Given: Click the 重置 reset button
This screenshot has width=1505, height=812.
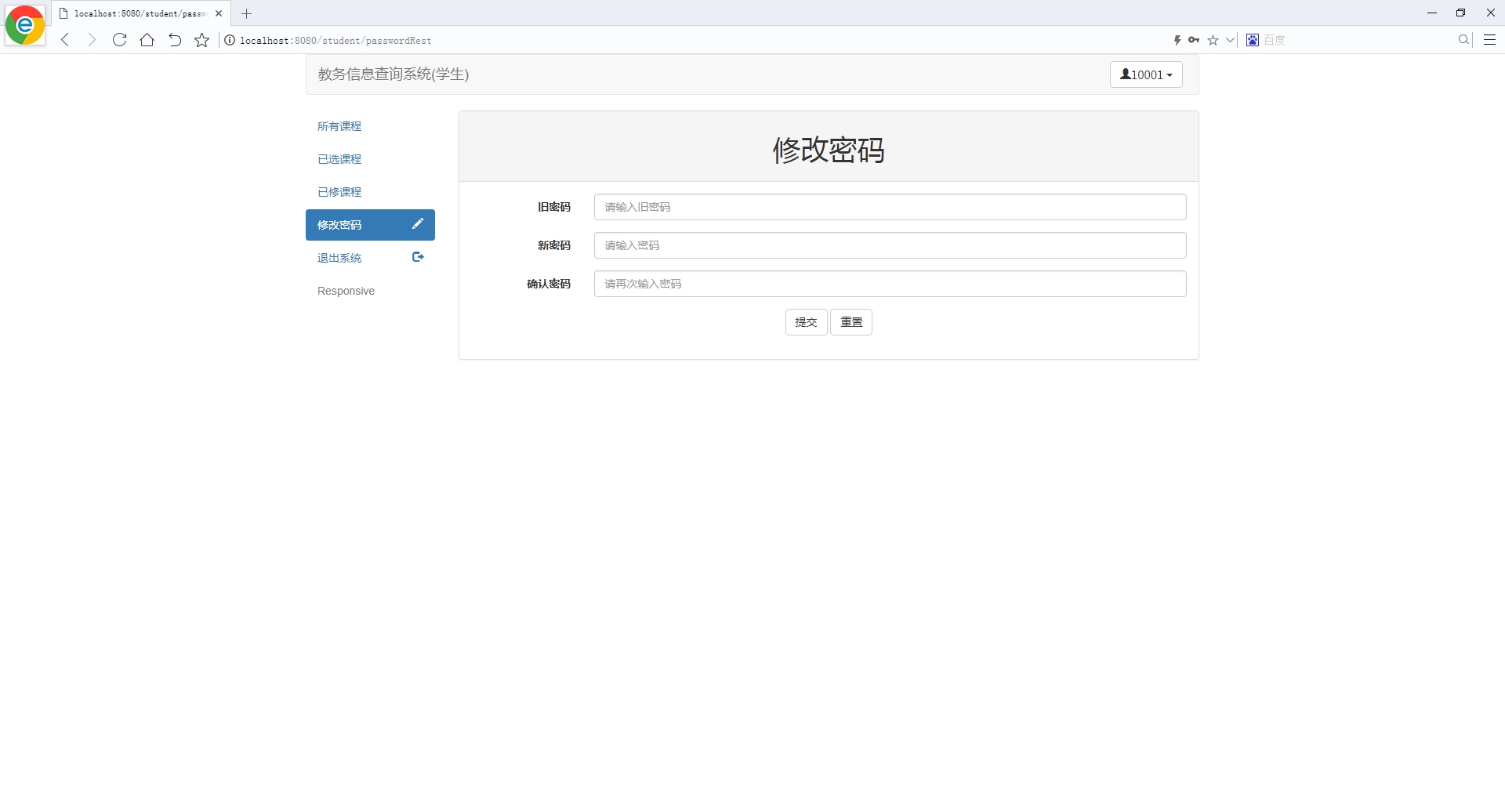Looking at the screenshot, I should (x=851, y=322).
